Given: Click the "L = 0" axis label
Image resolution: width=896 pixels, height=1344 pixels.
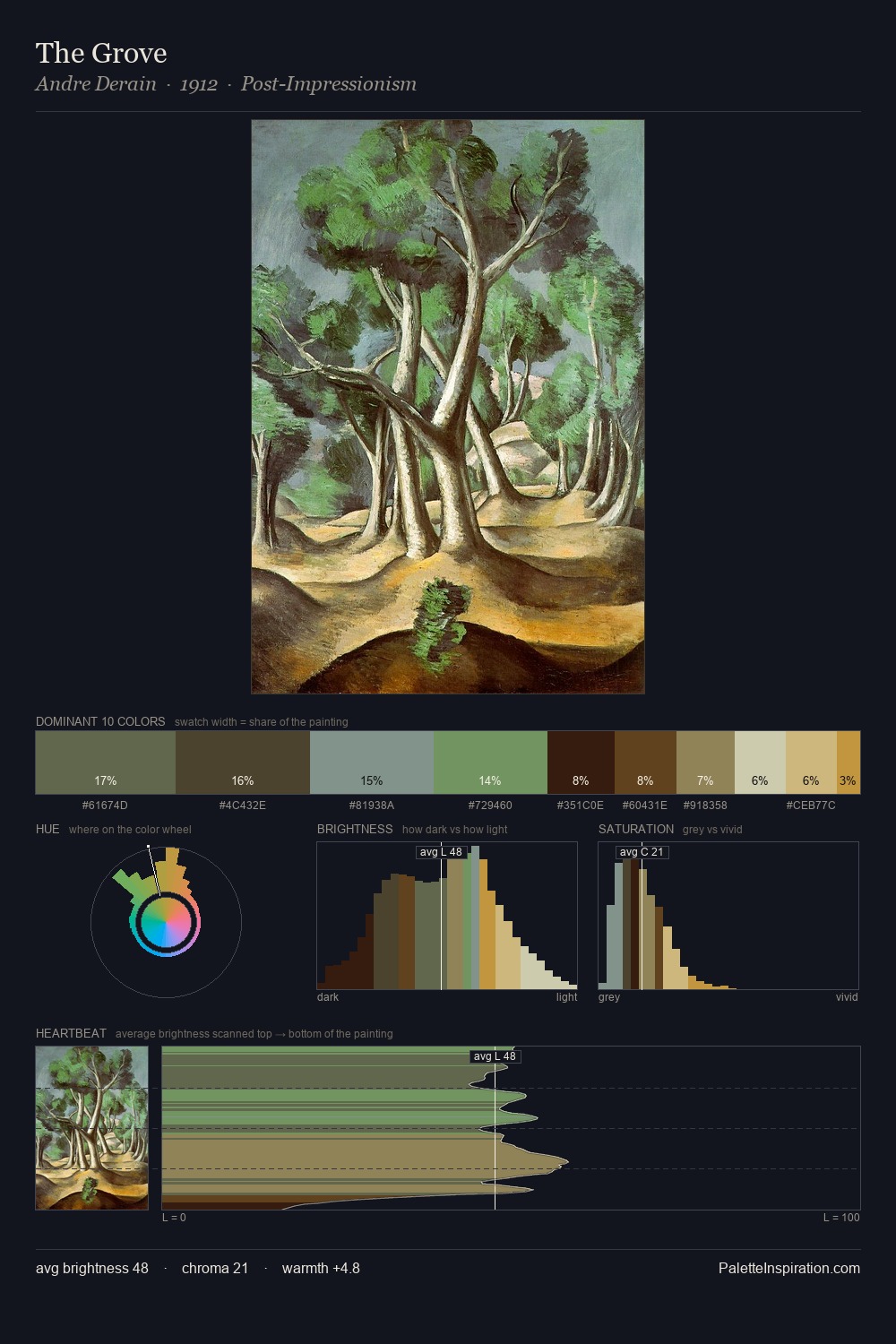Looking at the screenshot, I should (174, 1218).
